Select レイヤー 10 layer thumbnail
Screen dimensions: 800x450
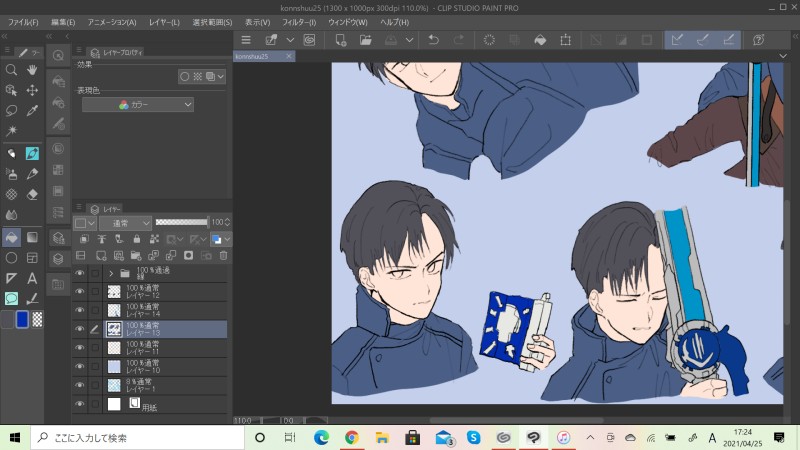point(114,366)
